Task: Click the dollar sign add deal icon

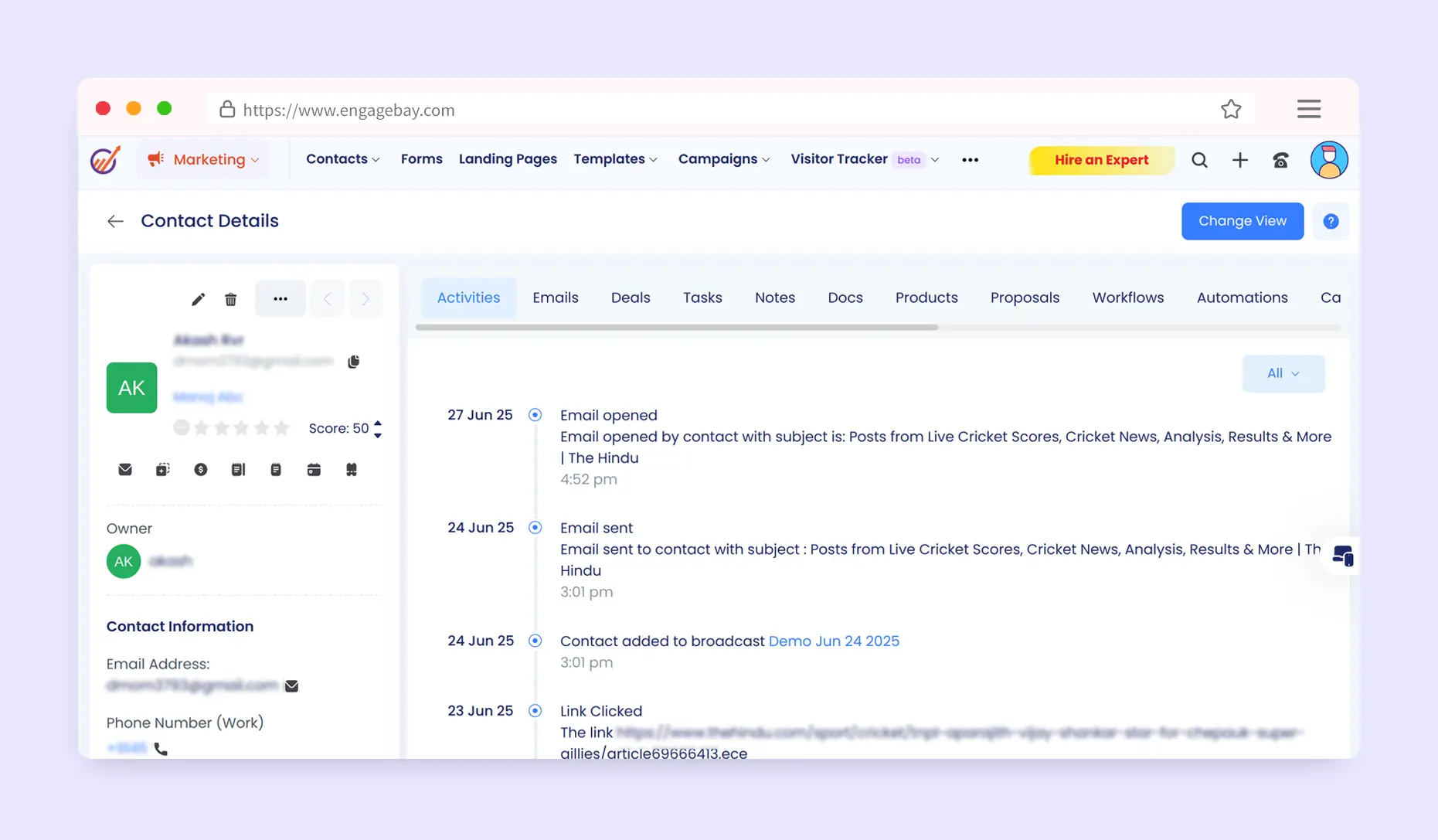Action: [x=200, y=470]
